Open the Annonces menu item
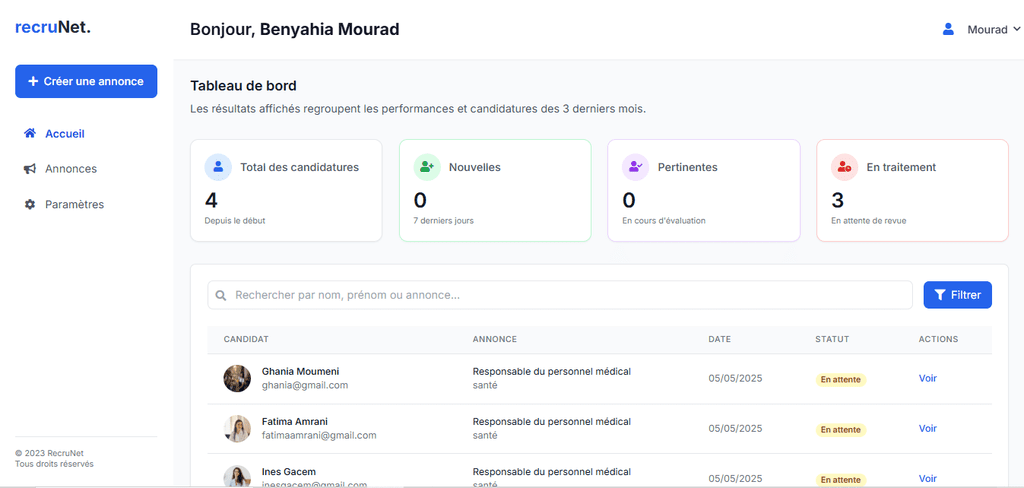 point(71,169)
